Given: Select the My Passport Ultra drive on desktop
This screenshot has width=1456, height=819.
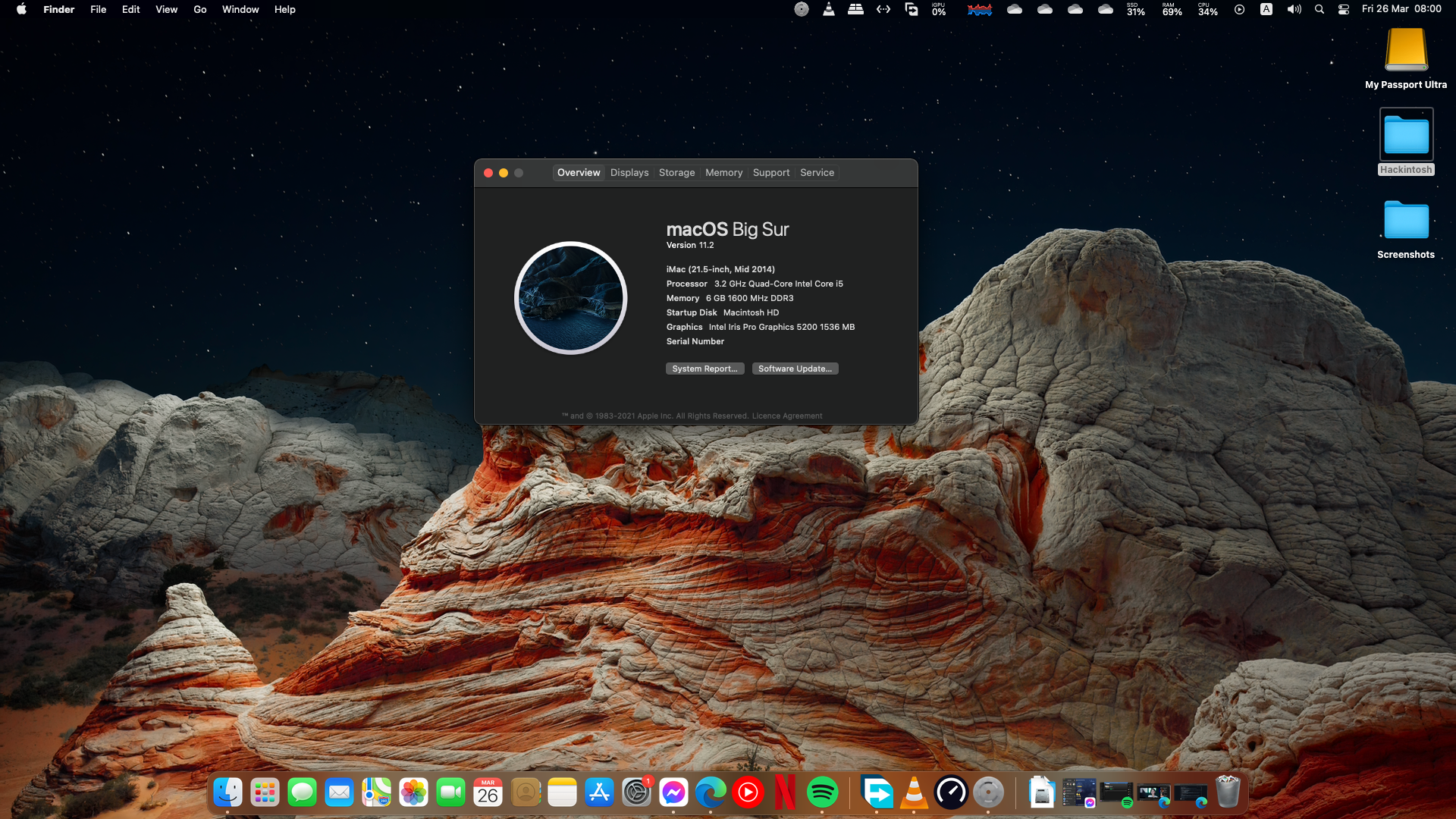Looking at the screenshot, I should [1406, 59].
